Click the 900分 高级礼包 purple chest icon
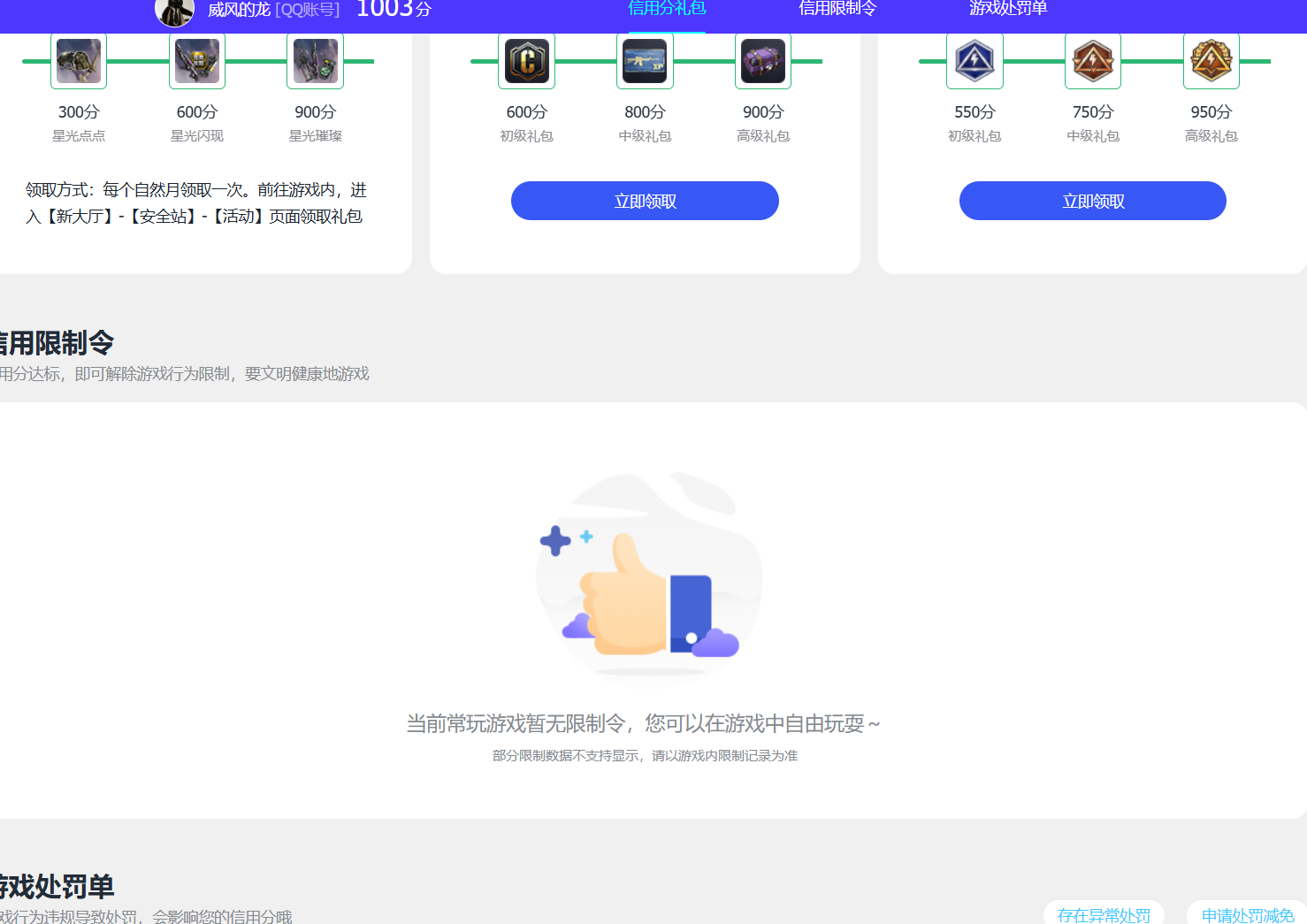The height and width of the screenshot is (924, 1307). click(763, 61)
